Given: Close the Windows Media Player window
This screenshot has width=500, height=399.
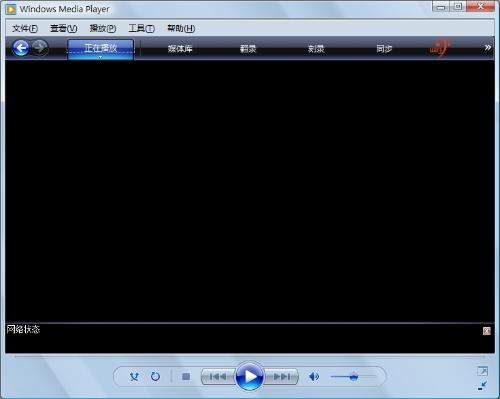Looking at the screenshot, I should tap(481, 7).
